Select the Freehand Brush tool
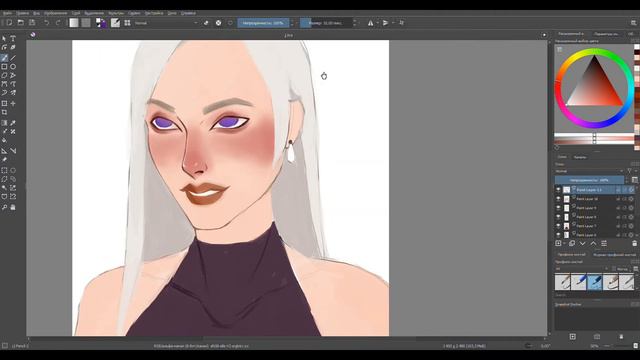Viewport: 640px width, 360px height. click(4, 58)
